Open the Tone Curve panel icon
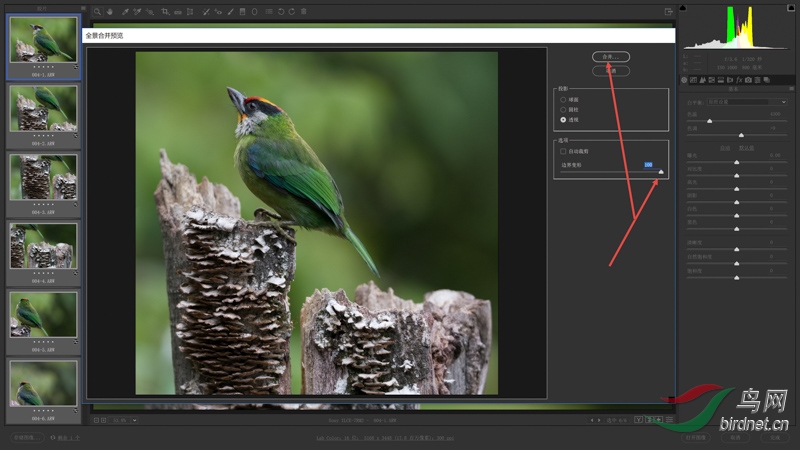The width and height of the screenshot is (800, 450). 695,79
